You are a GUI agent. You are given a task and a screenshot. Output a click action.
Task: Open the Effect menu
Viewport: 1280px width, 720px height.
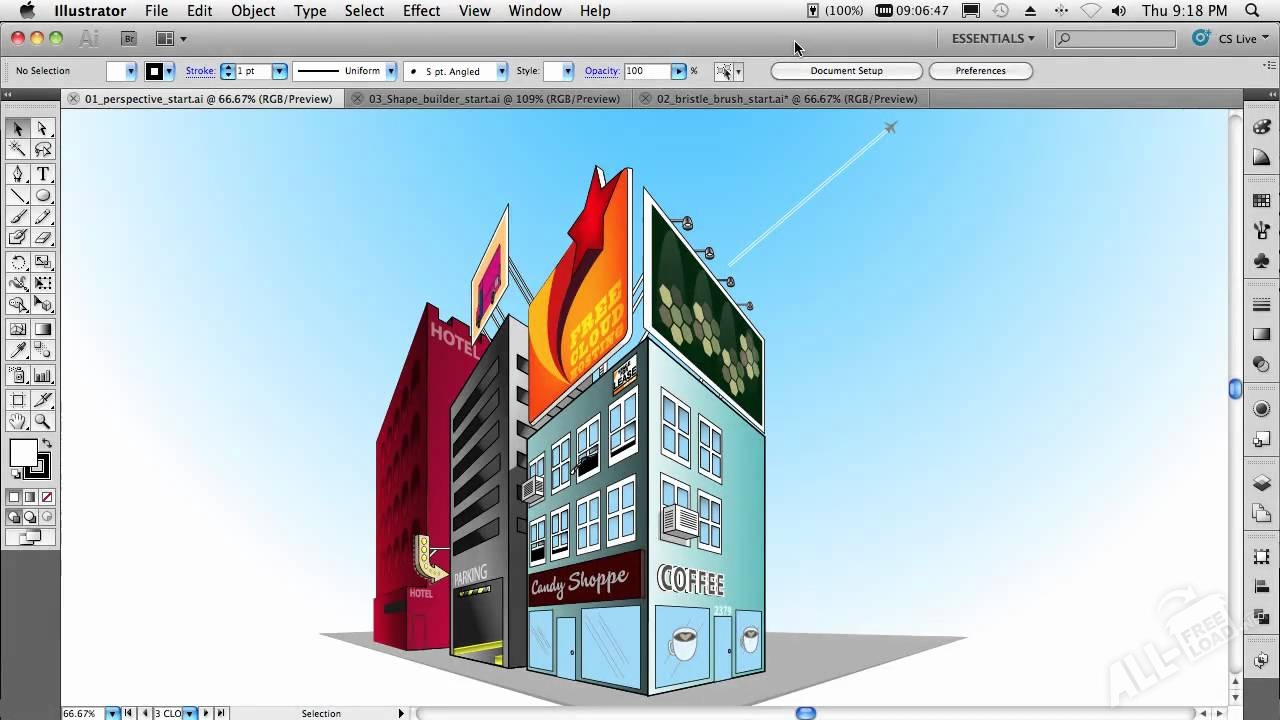pos(421,11)
